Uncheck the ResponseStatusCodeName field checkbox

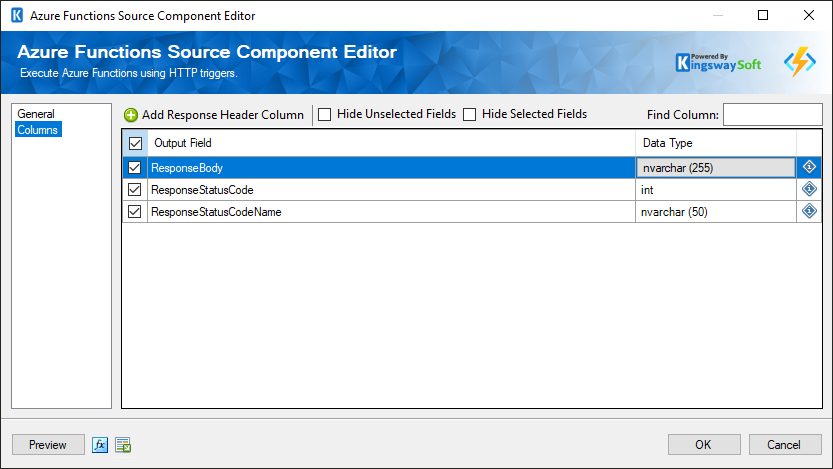click(134, 211)
